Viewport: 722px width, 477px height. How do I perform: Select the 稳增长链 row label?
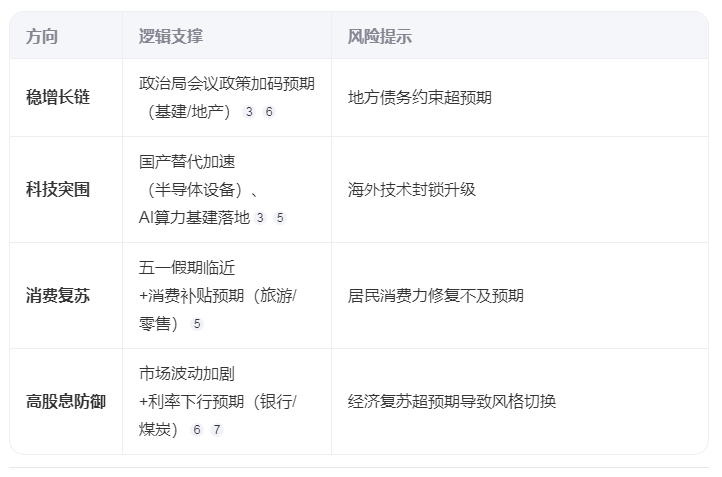point(58,98)
